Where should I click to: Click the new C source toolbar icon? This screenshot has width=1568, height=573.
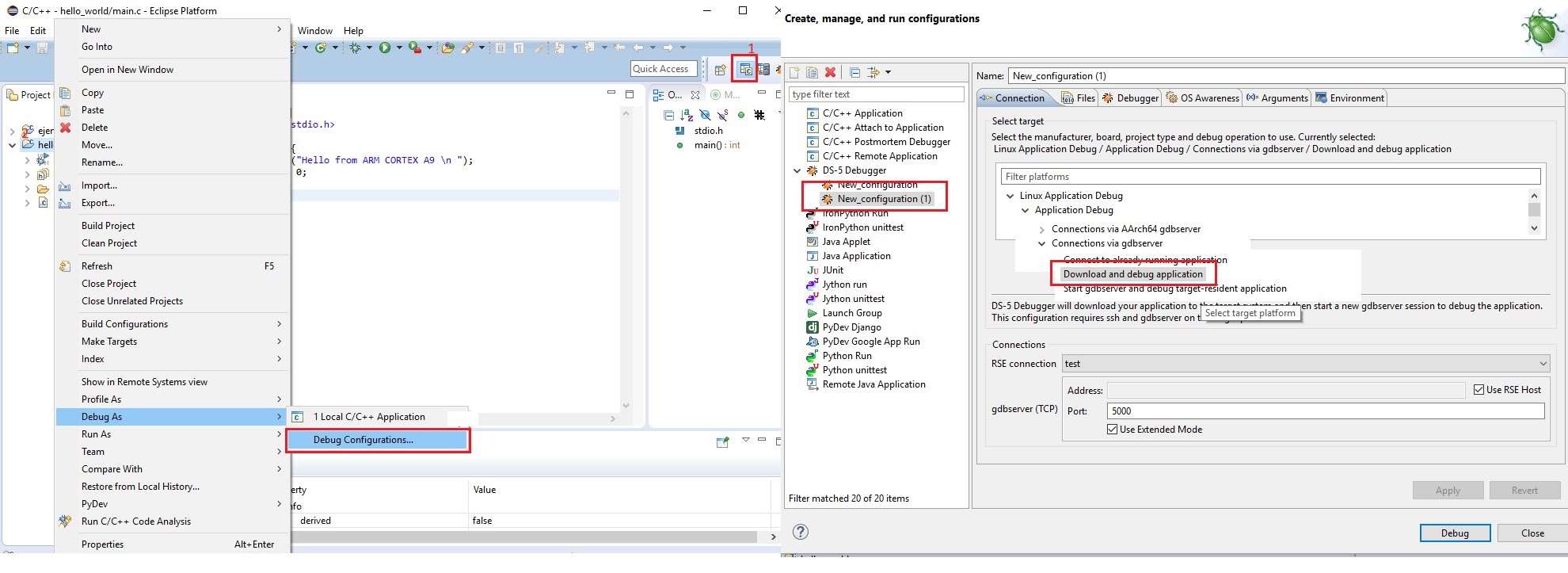321,48
